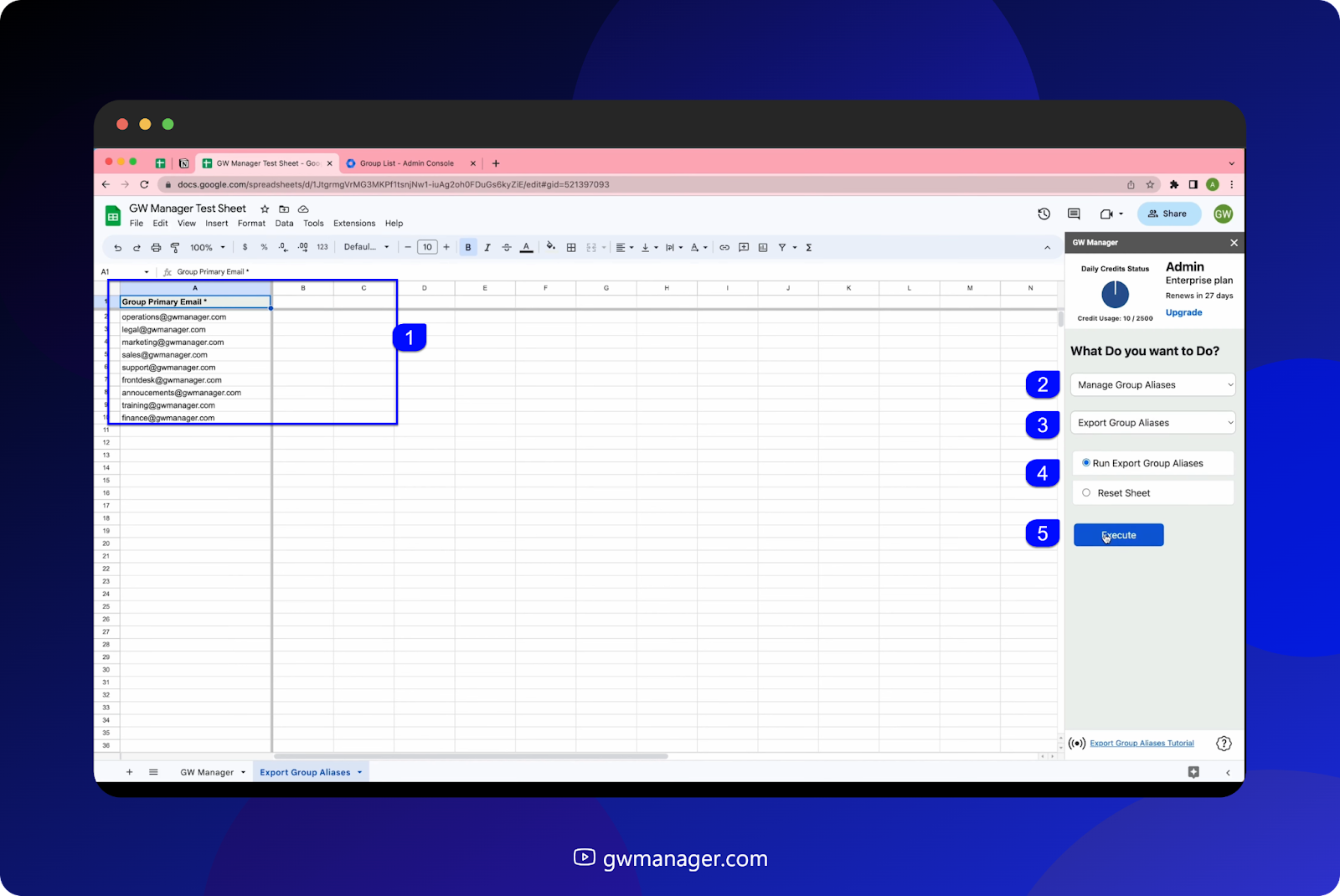
Task: Create a filter with the funnel icon
Action: click(782, 248)
